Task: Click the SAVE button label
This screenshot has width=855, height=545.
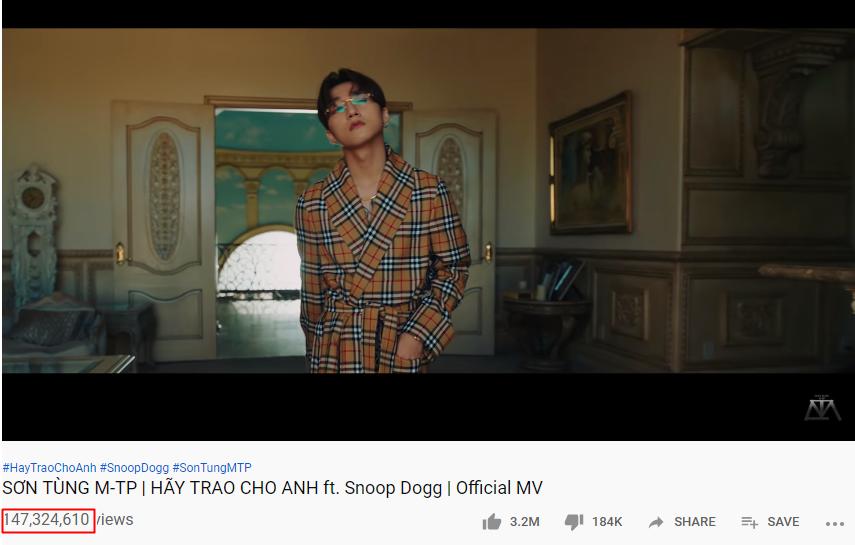Action: pyautogui.click(x=783, y=522)
